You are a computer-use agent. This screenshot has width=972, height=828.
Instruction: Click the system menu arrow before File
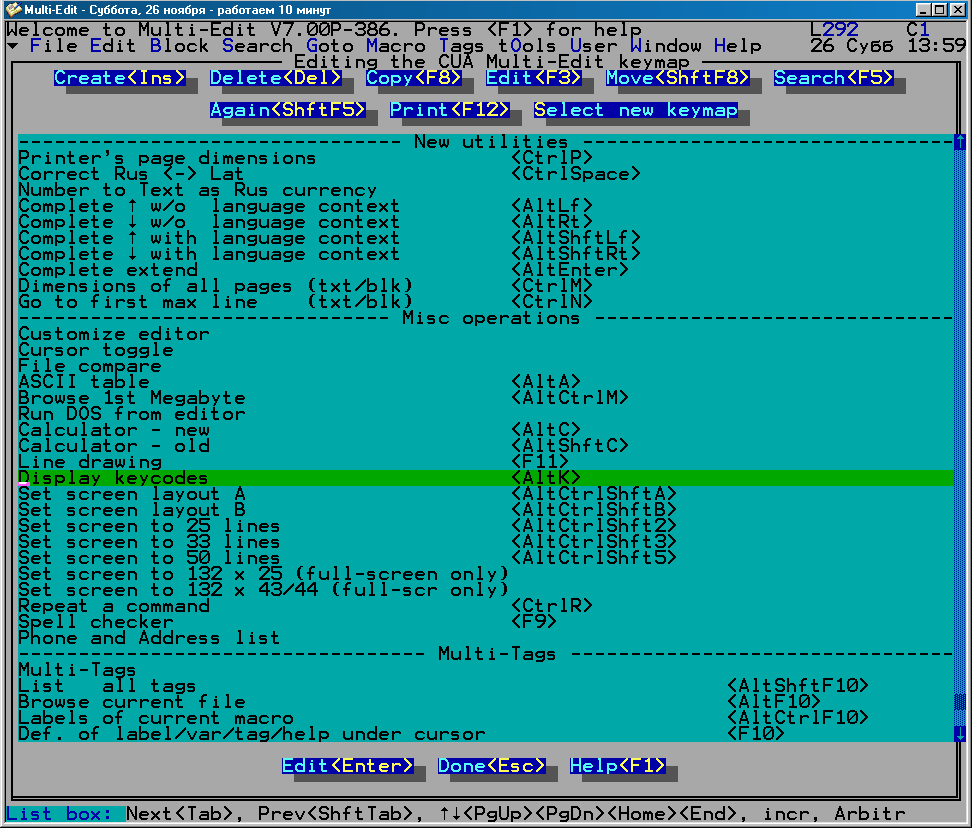(x=12, y=46)
